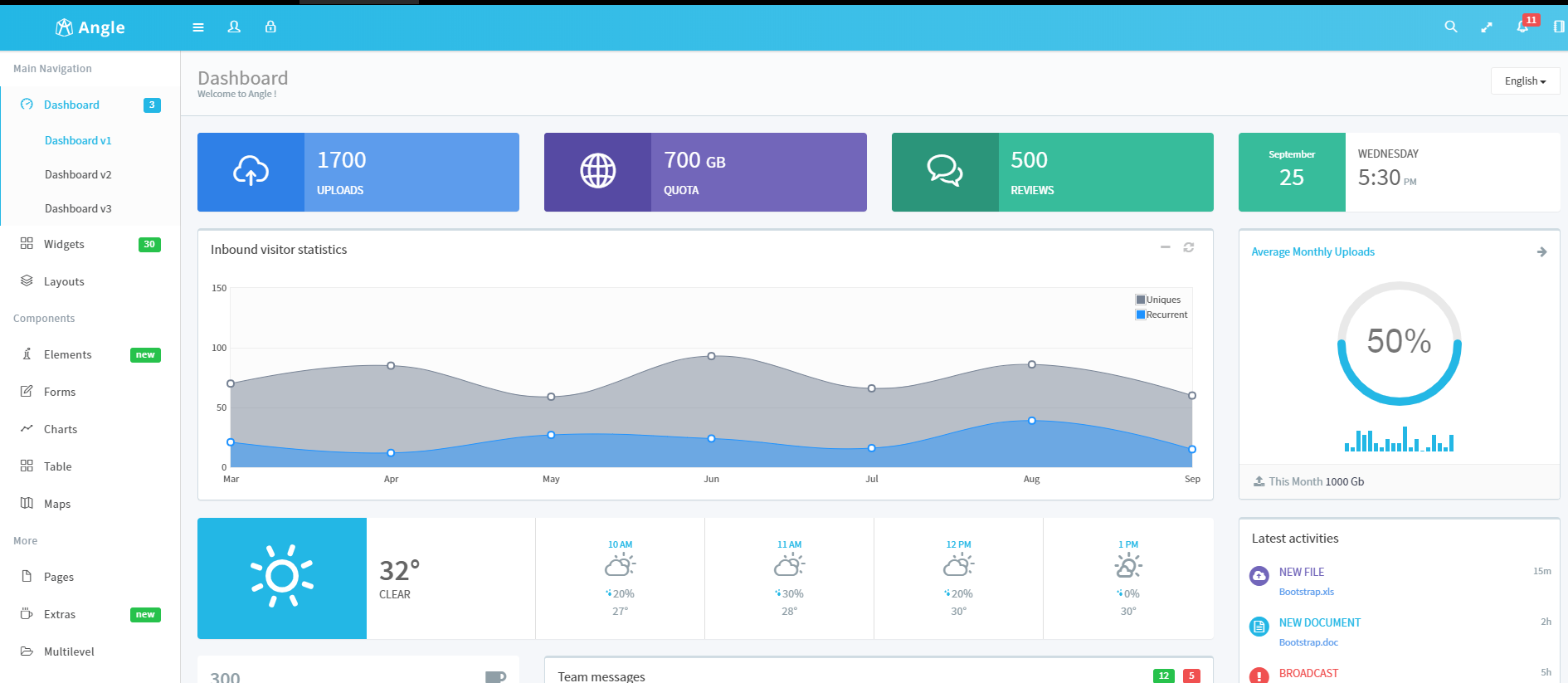Expand the Widgets menu in sidebar
The width and height of the screenshot is (1568, 683).
(64, 244)
